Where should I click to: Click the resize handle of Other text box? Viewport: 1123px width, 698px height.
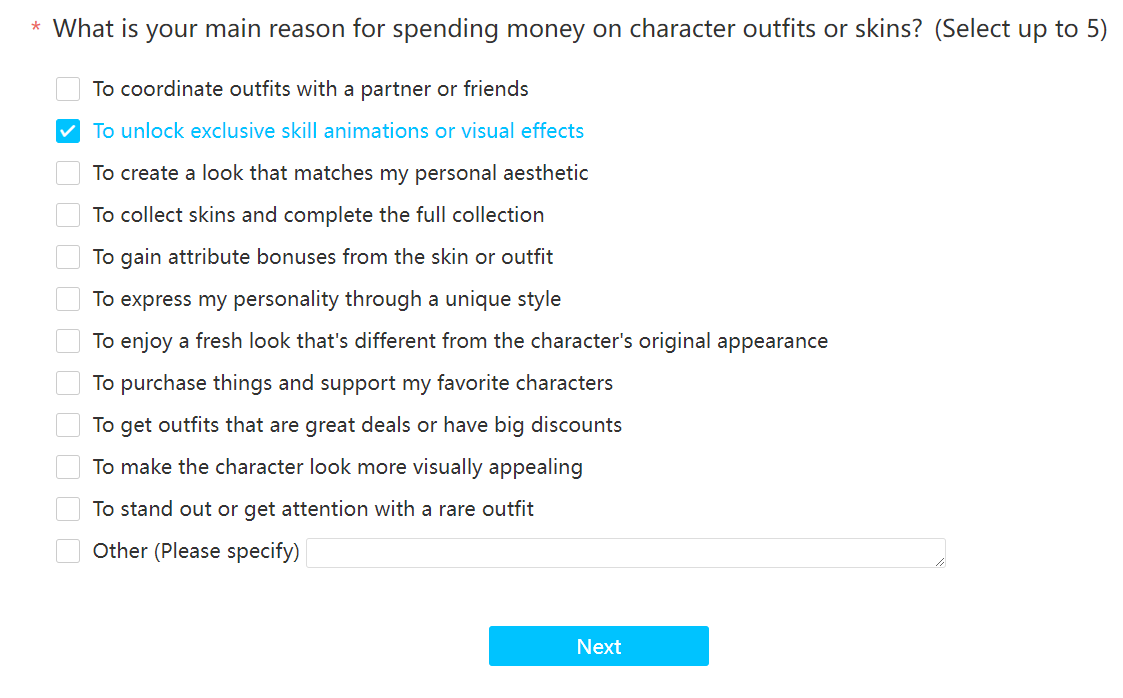click(940, 562)
